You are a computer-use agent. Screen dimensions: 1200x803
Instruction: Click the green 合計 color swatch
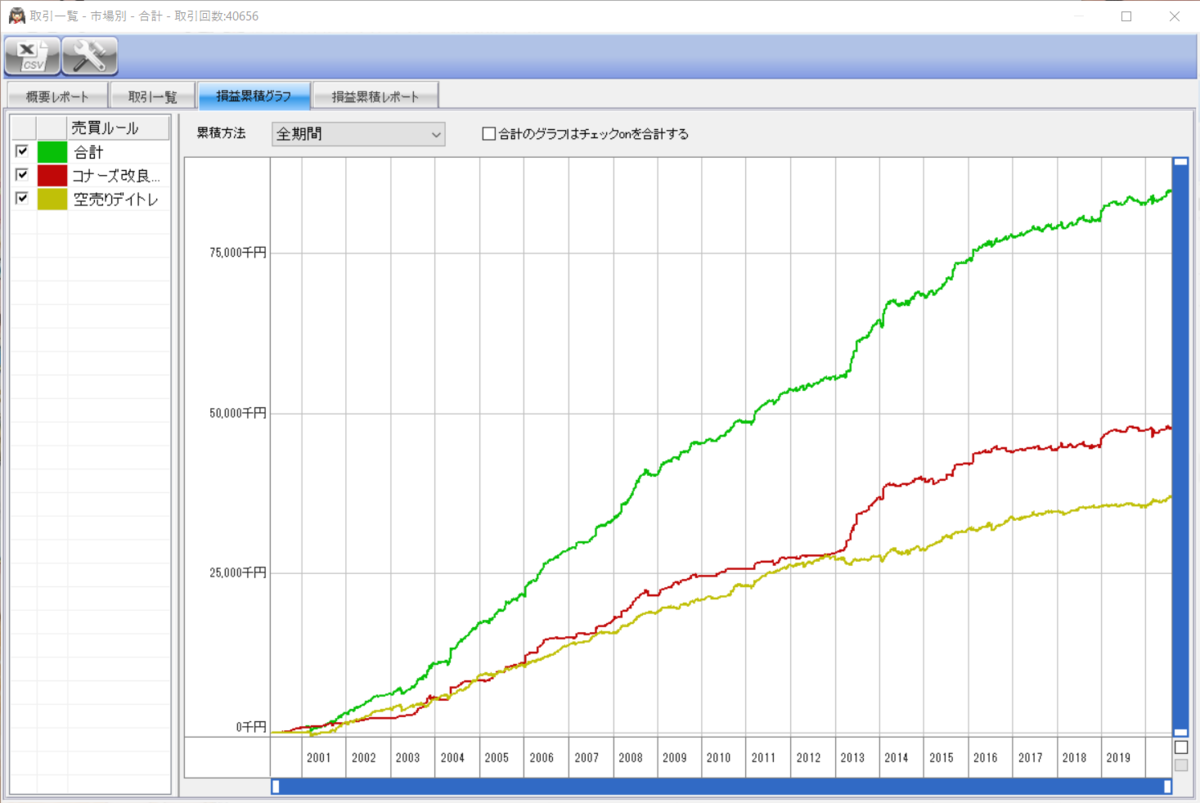52,152
